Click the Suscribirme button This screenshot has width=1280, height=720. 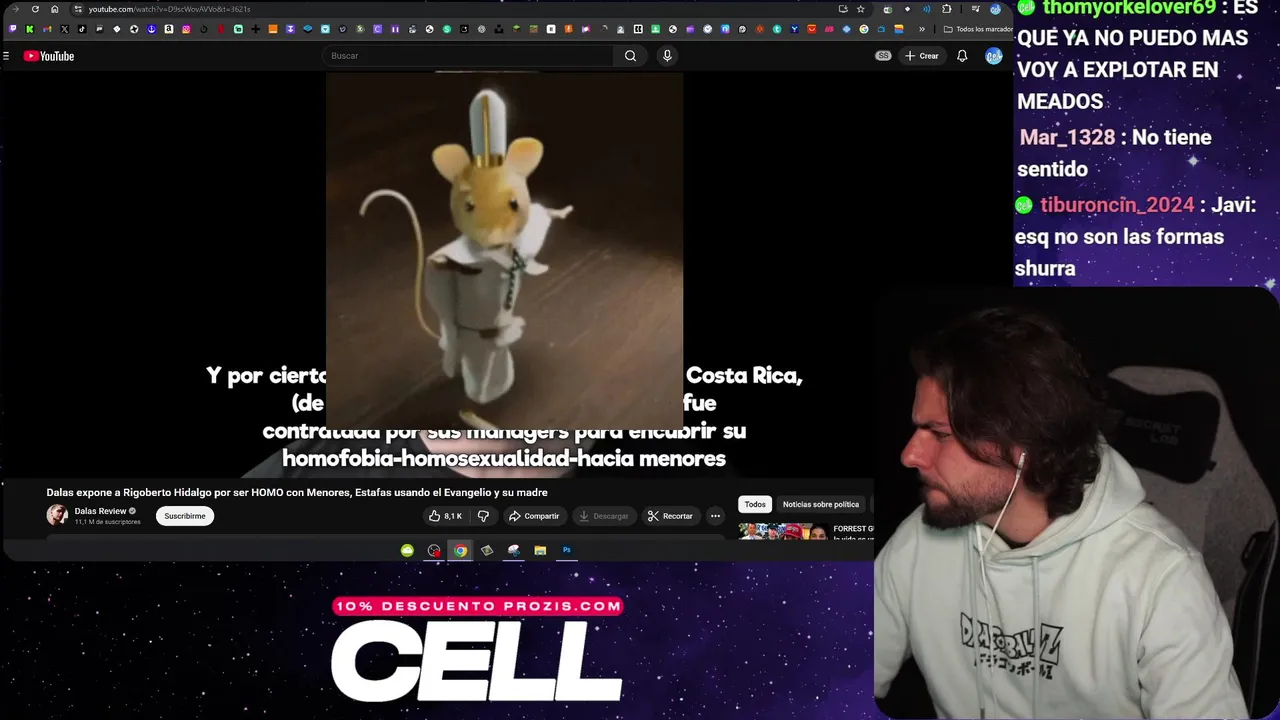click(185, 516)
